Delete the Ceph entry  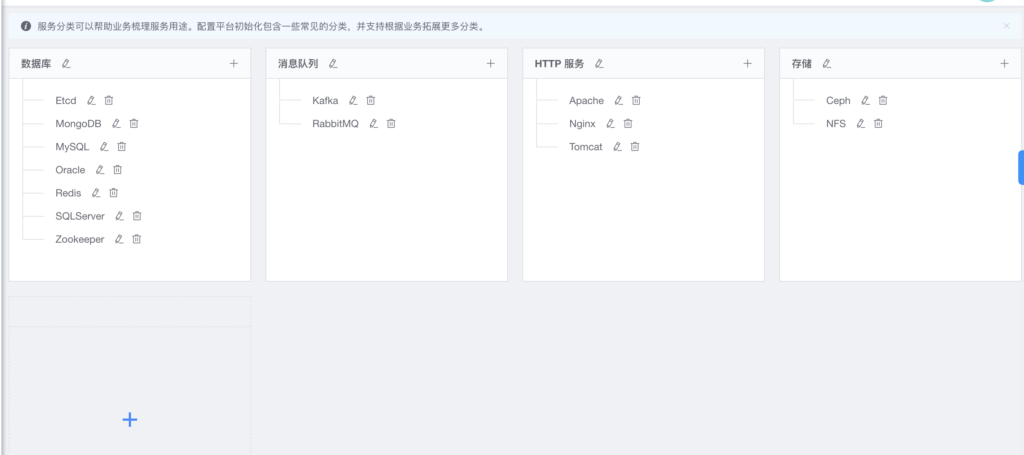[883, 101]
